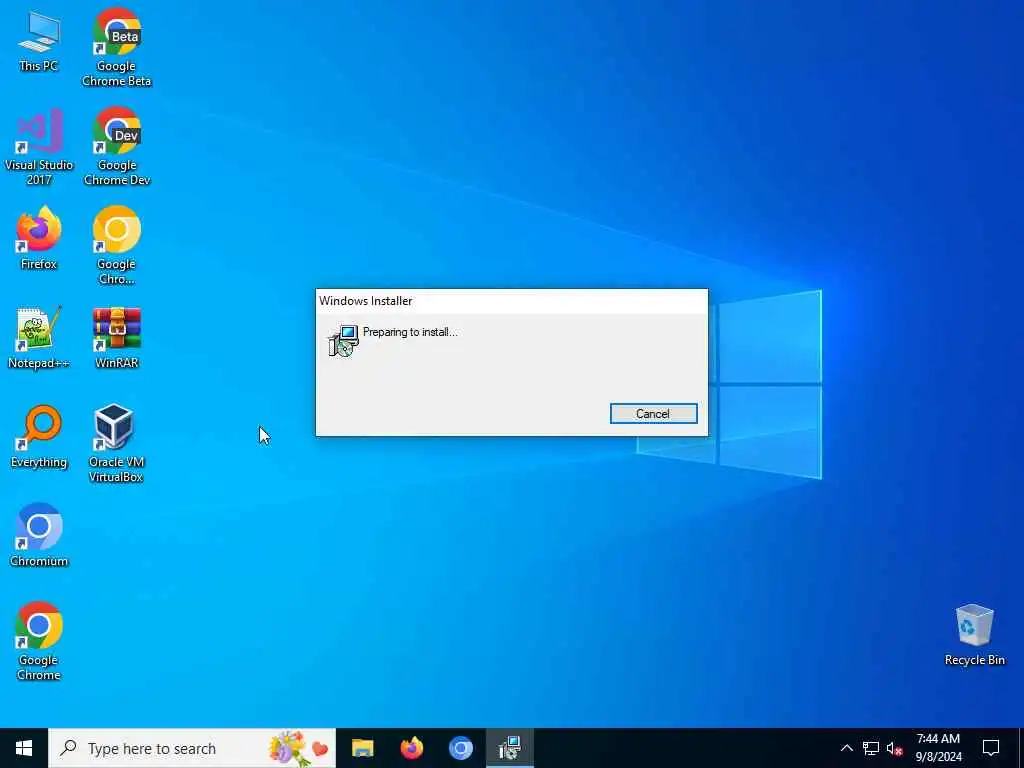Select the This PC desktop icon
The image size is (1024, 768).
pyautogui.click(x=39, y=41)
